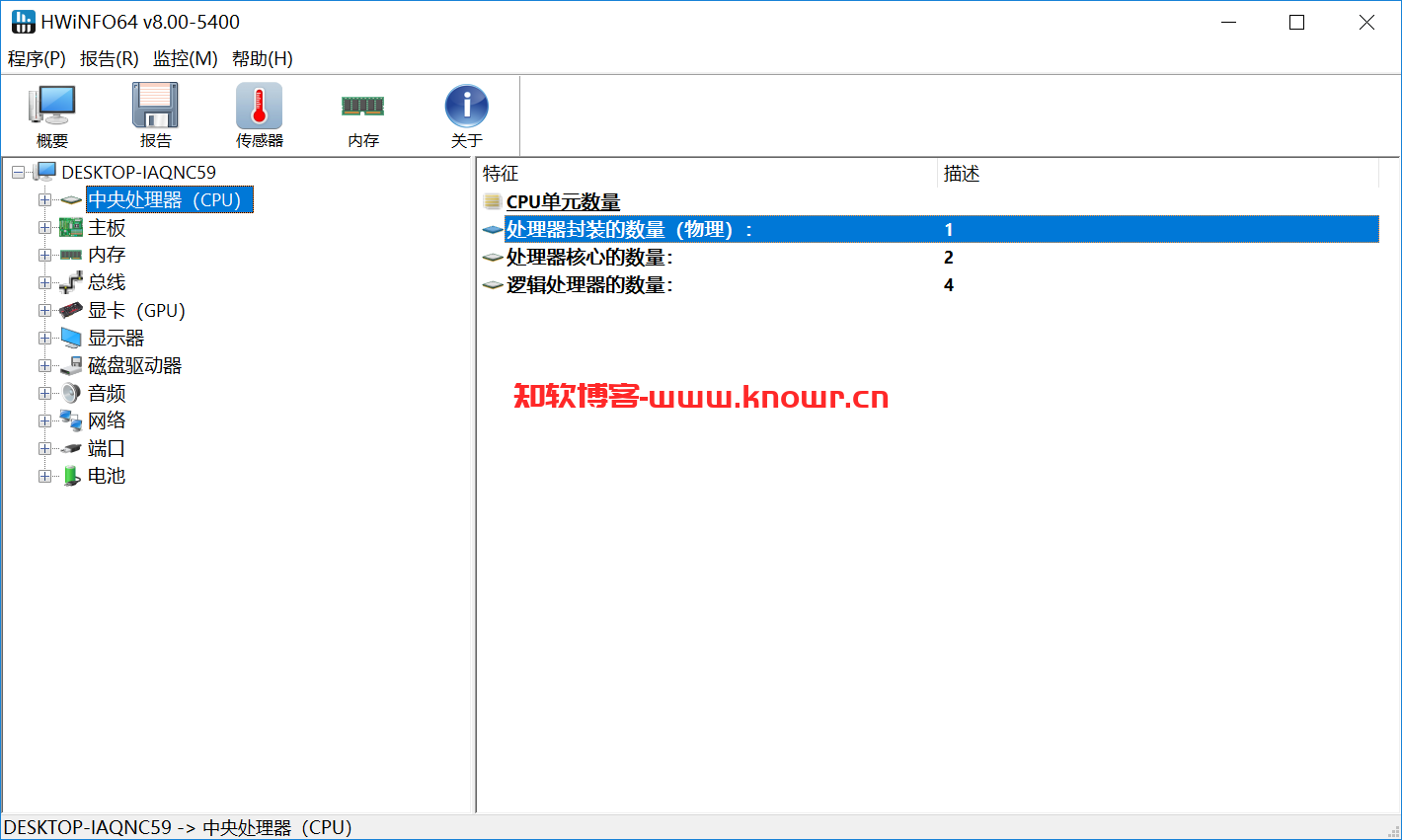Open the 程序(P) menu
This screenshot has width=1402, height=840.
[x=37, y=58]
